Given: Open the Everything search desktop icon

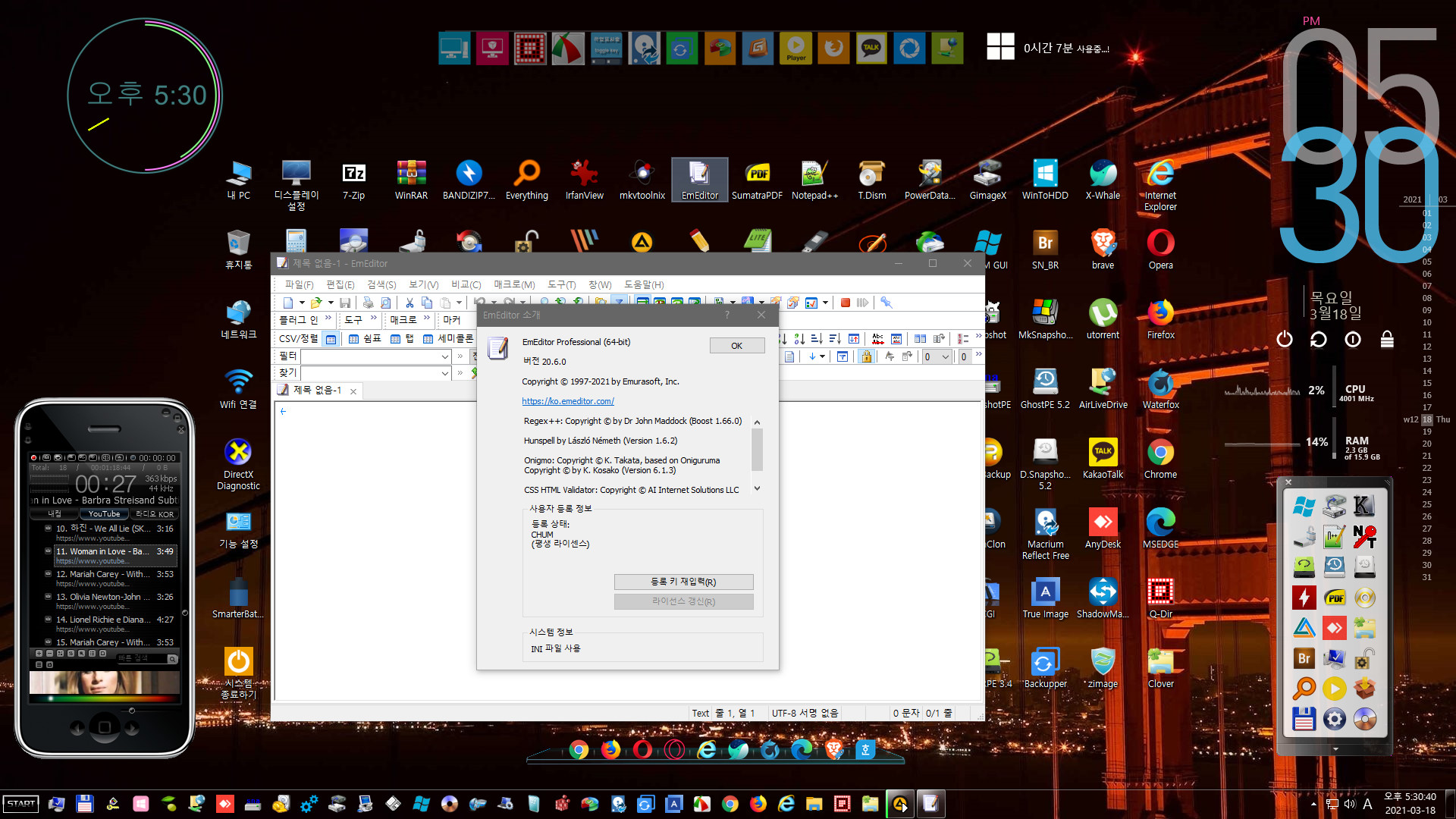Looking at the screenshot, I should tap(526, 180).
